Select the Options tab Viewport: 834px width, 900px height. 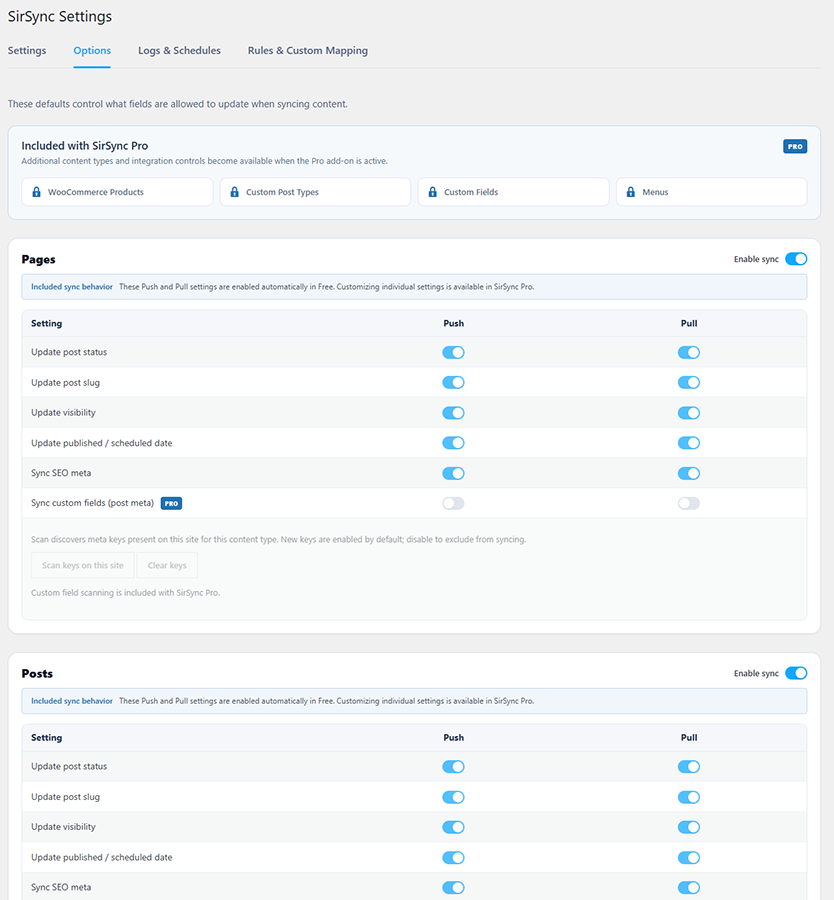pyautogui.click(x=92, y=51)
